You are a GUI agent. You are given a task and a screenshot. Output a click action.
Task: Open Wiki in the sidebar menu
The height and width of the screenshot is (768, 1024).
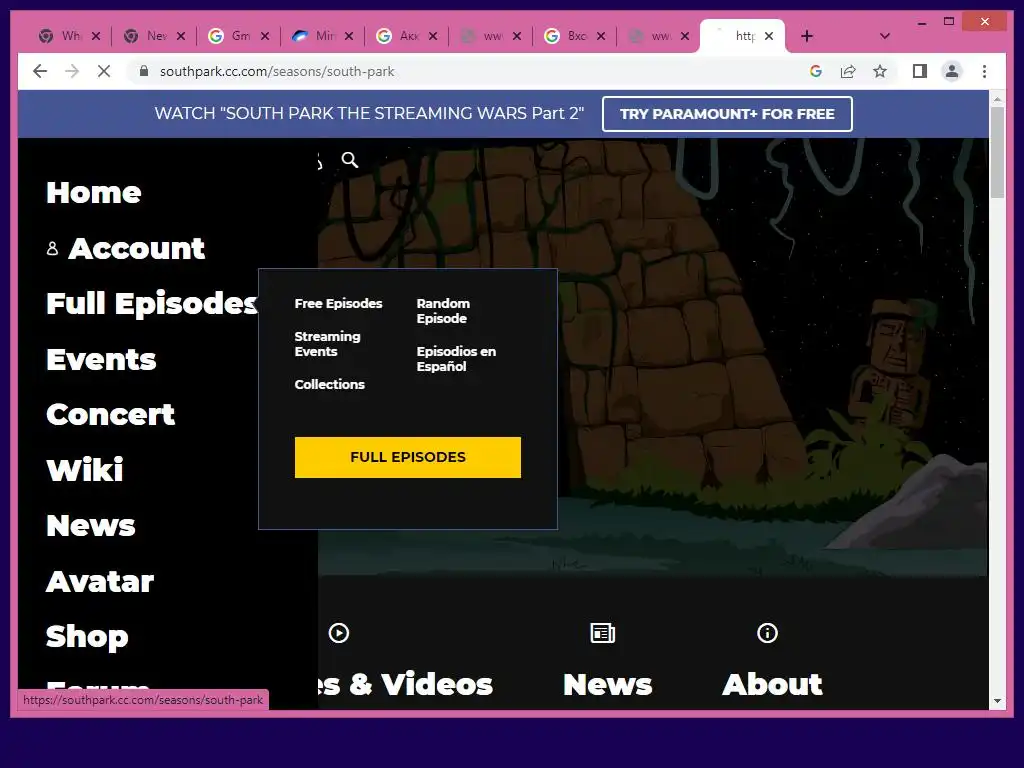(x=85, y=470)
